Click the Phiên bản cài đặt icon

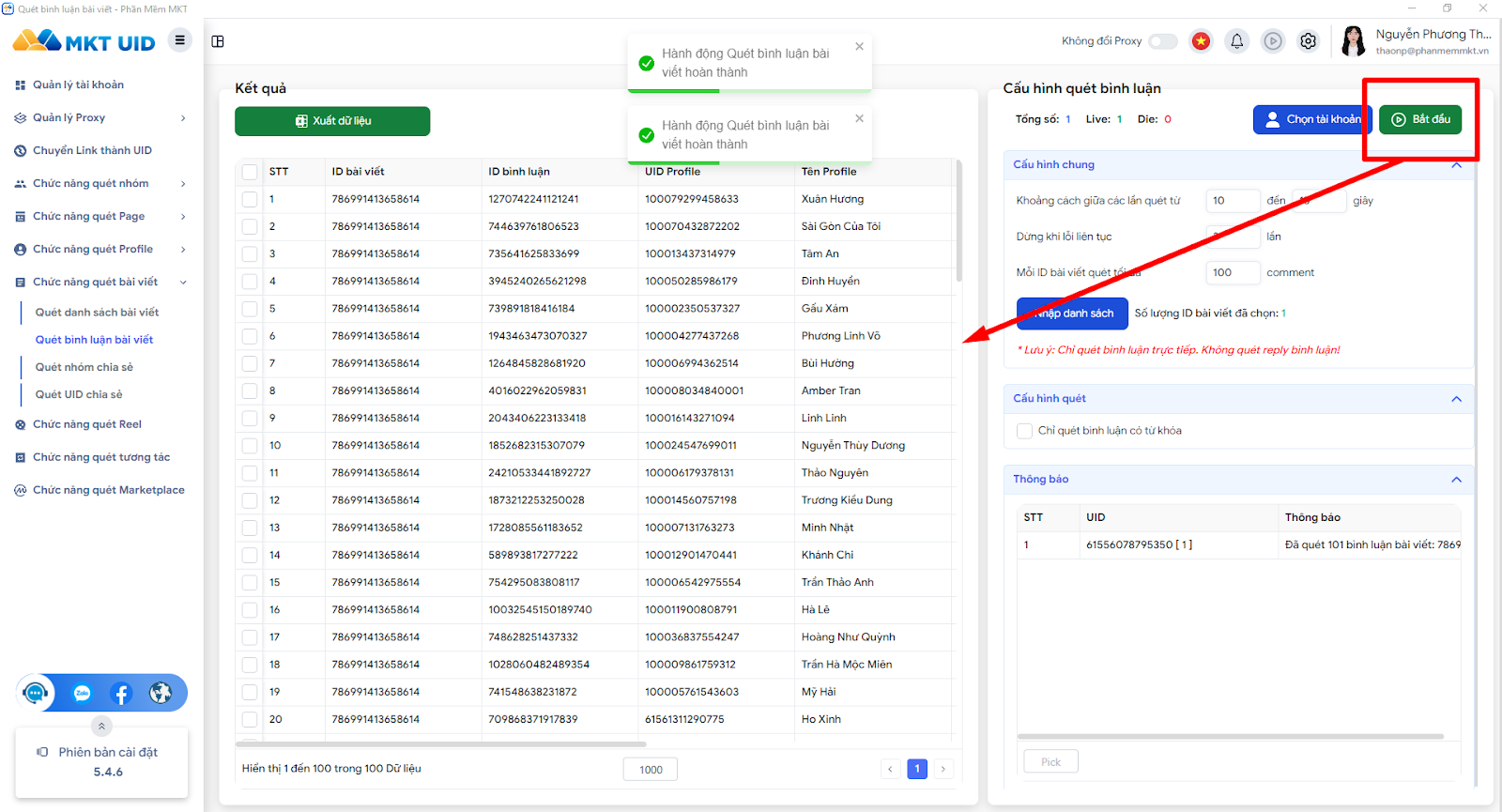pos(42,752)
